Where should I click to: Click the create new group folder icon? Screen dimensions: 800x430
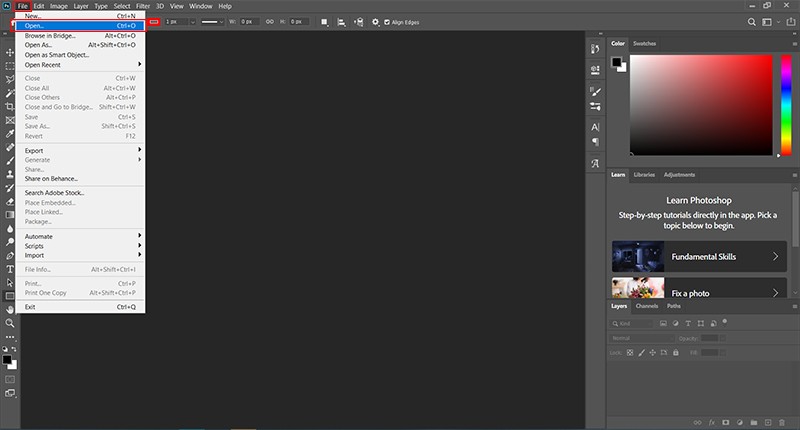point(754,422)
